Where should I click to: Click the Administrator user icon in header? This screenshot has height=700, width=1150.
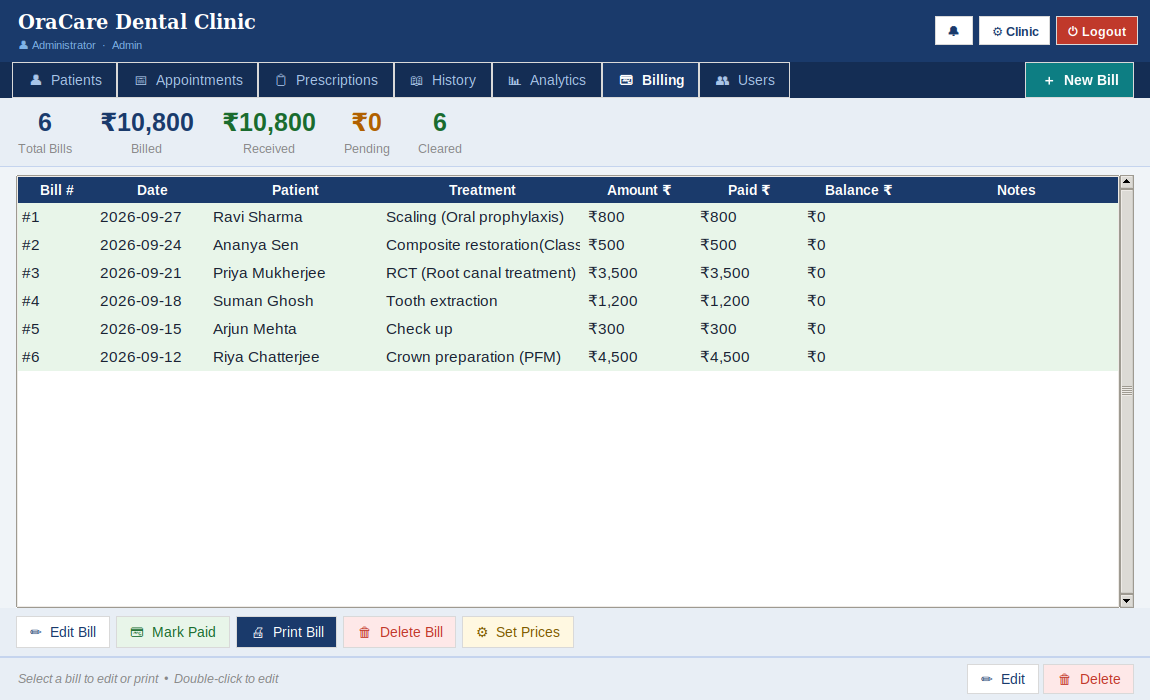pos(23,45)
